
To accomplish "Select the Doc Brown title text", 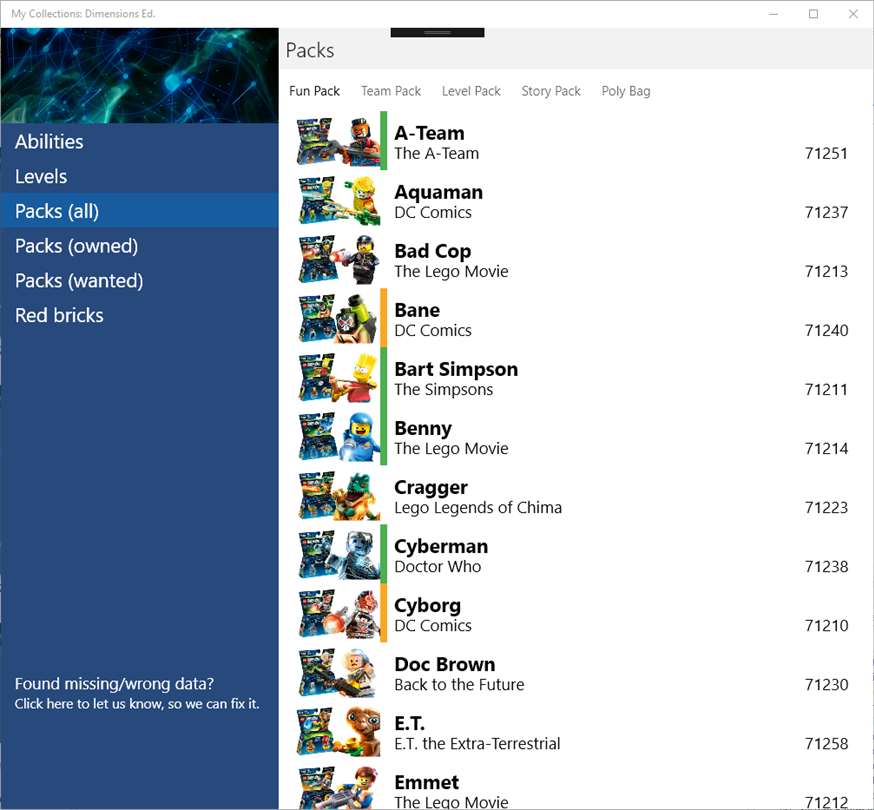I will click(x=445, y=665).
